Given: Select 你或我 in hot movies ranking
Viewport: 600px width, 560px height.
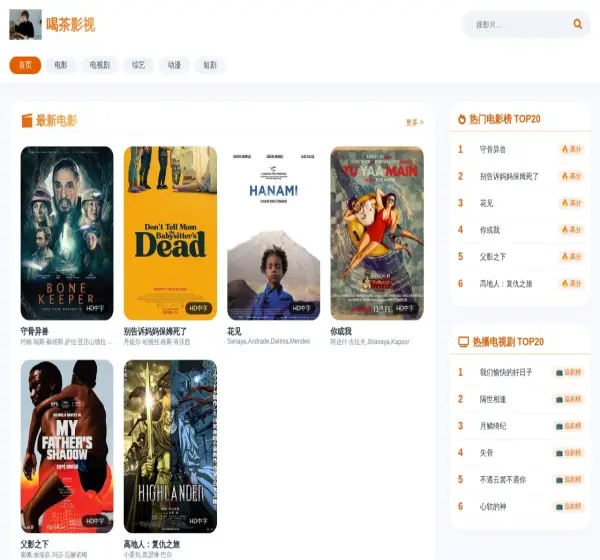Looking at the screenshot, I should click(x=490, y=230).
